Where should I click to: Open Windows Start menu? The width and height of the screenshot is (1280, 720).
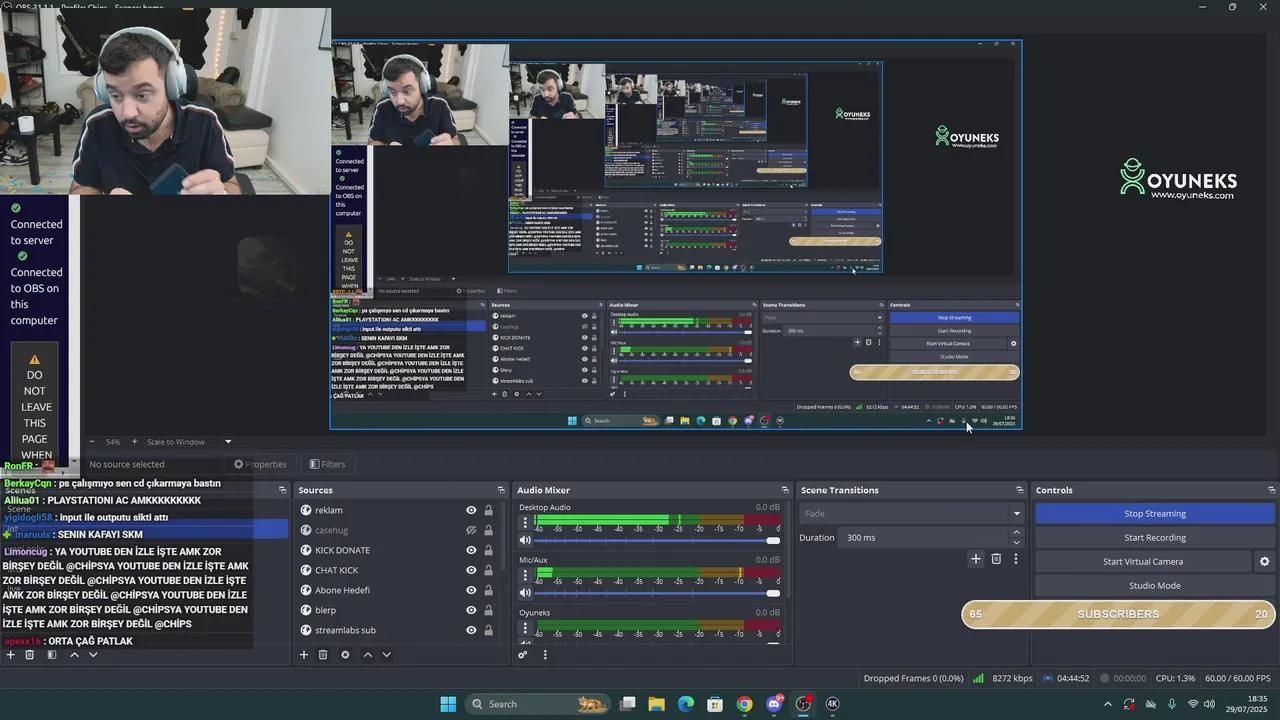448,704
